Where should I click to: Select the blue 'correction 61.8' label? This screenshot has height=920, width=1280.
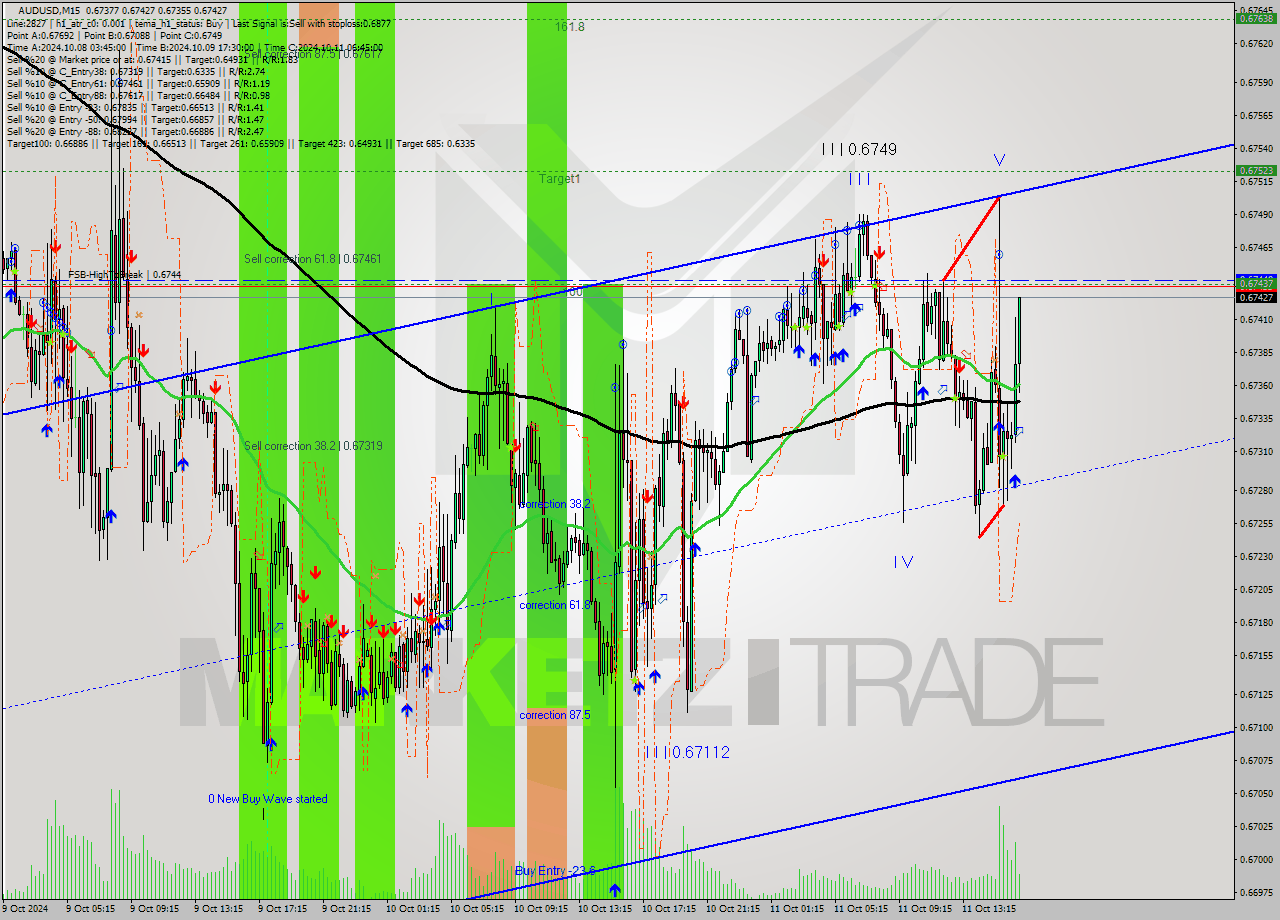pos(555,605)
